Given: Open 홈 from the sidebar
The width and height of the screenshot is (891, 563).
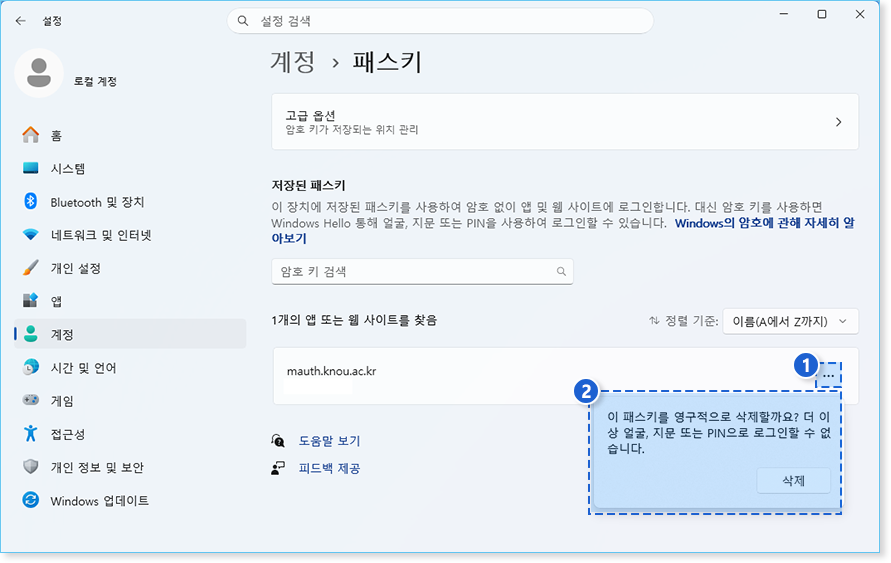Looking at the screenshot, I should 130,135.
